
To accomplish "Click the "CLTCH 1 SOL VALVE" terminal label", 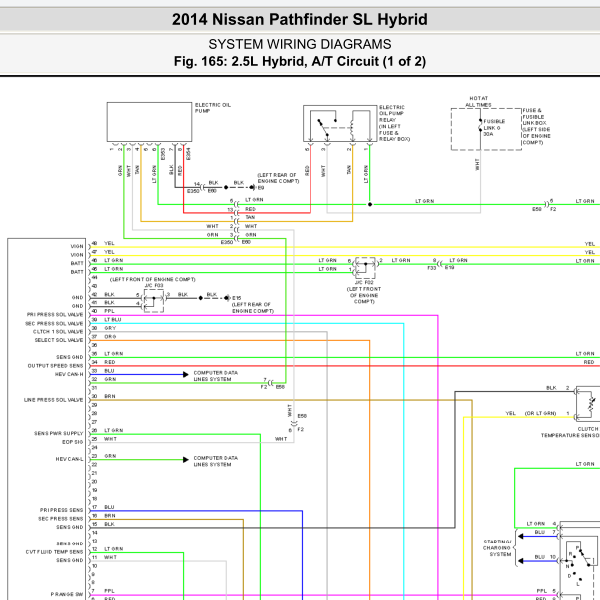I will (58, 332).
